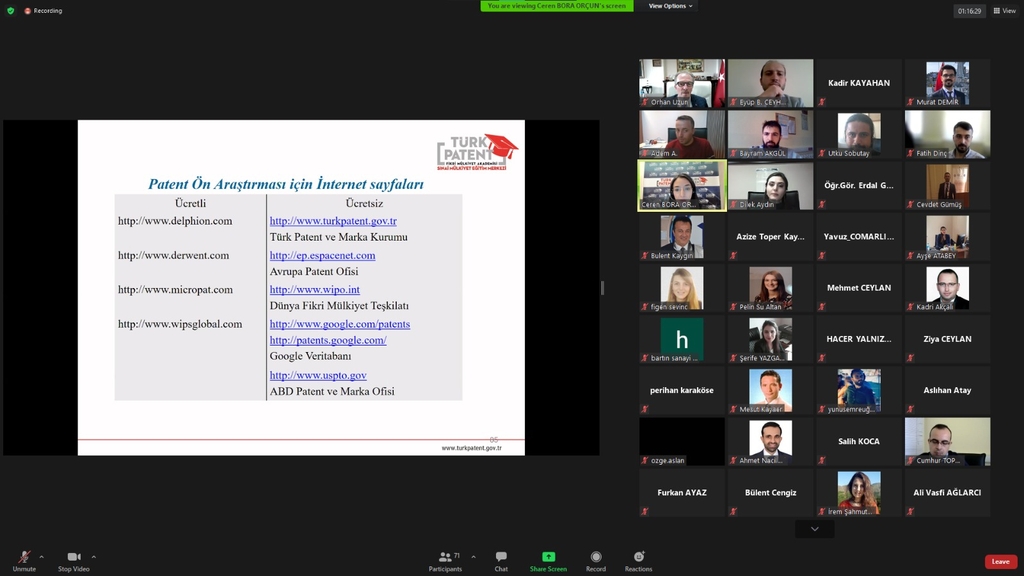Click the red Recording indicator

tap(43, 10)
